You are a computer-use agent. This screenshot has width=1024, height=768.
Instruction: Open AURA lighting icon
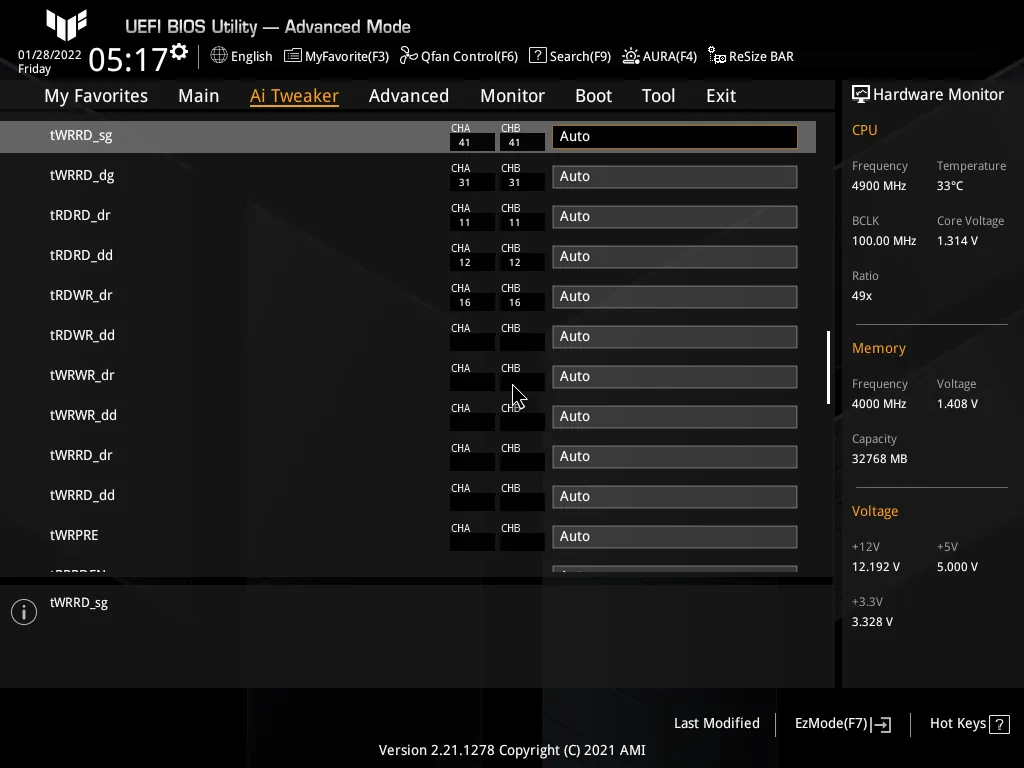(630, 56)
